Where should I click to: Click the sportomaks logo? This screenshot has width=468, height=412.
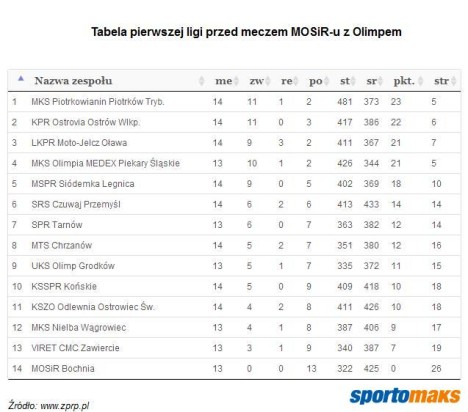pyautogui.click(x=405, y=396)
